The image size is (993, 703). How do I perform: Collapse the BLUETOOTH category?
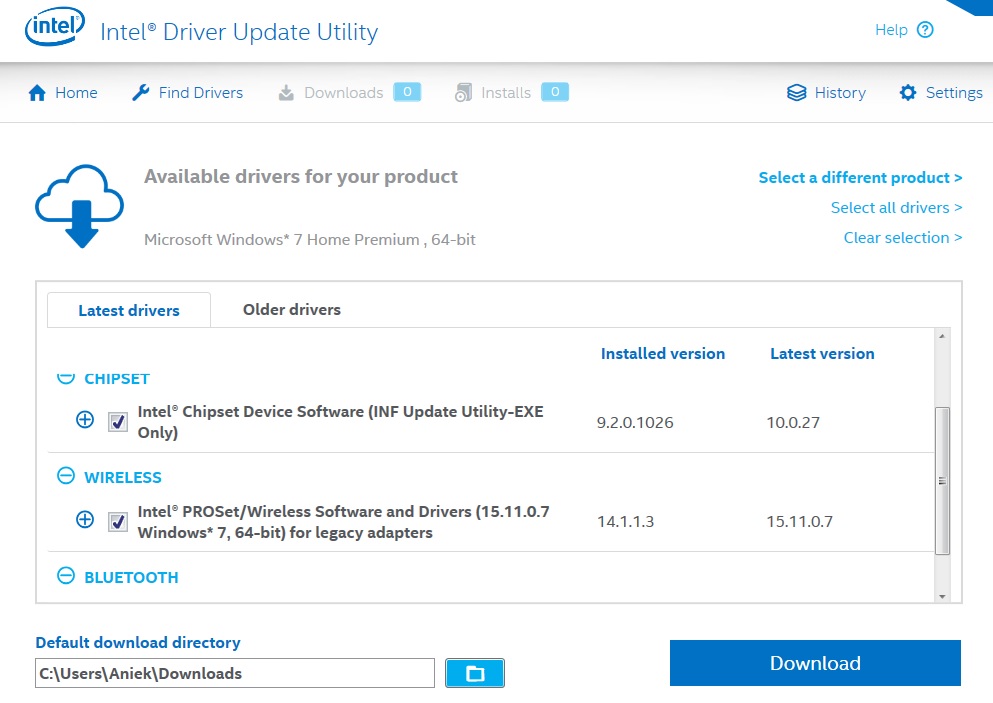click(66, 576)
